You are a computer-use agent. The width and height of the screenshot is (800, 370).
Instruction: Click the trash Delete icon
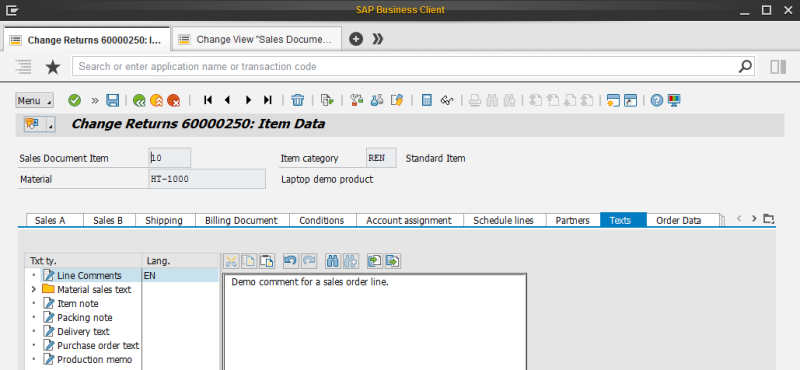pyautogui.click(x=297, y=100)
